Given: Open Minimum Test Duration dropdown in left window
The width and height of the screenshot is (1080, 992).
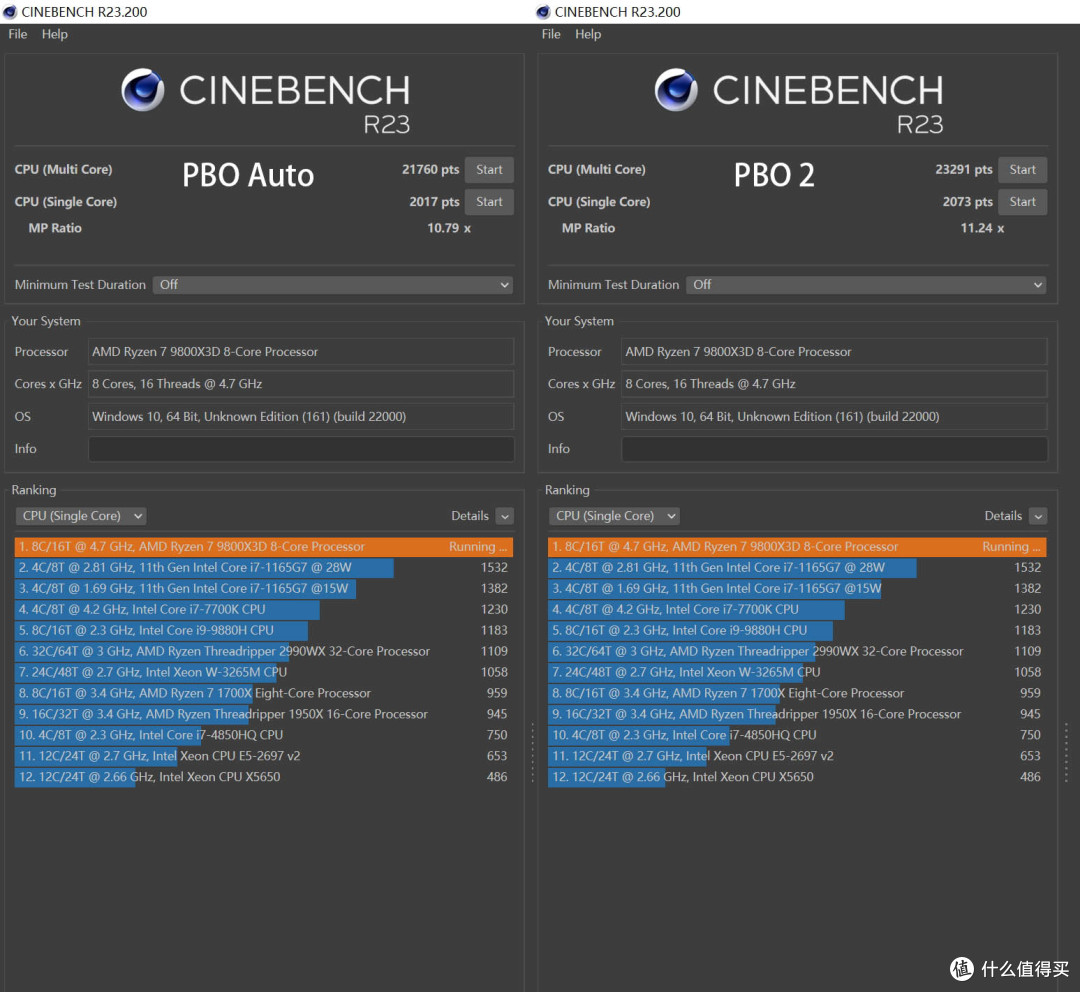Looking at the screenshot, I should coord(333,285).
